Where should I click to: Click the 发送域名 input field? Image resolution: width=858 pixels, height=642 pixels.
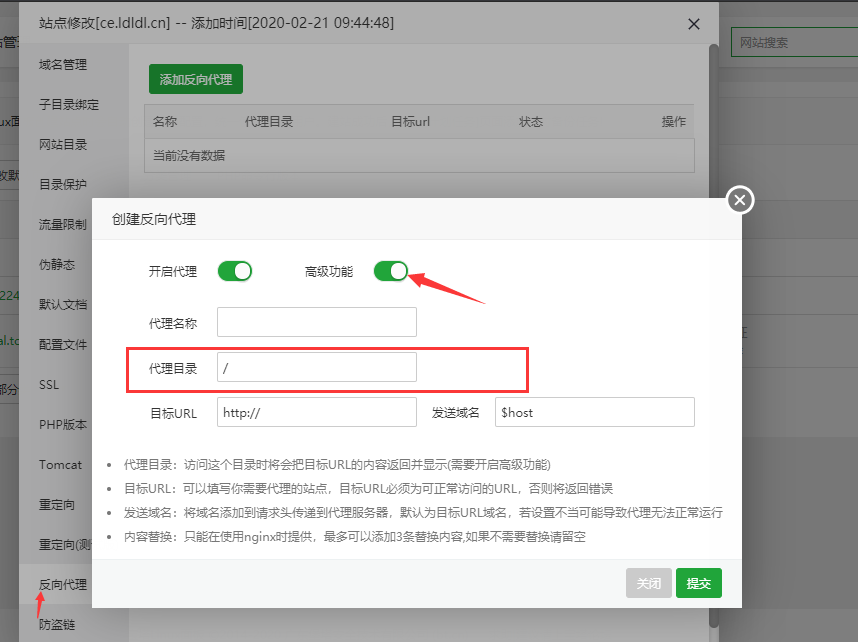click(x=594, y=412)
